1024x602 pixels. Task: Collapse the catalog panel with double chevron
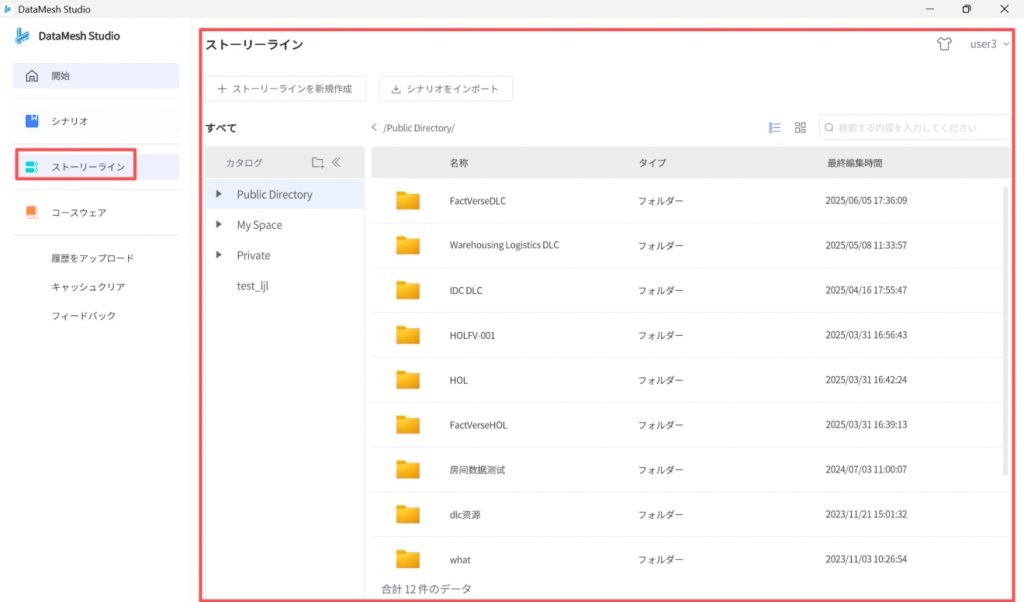(337, 163)
